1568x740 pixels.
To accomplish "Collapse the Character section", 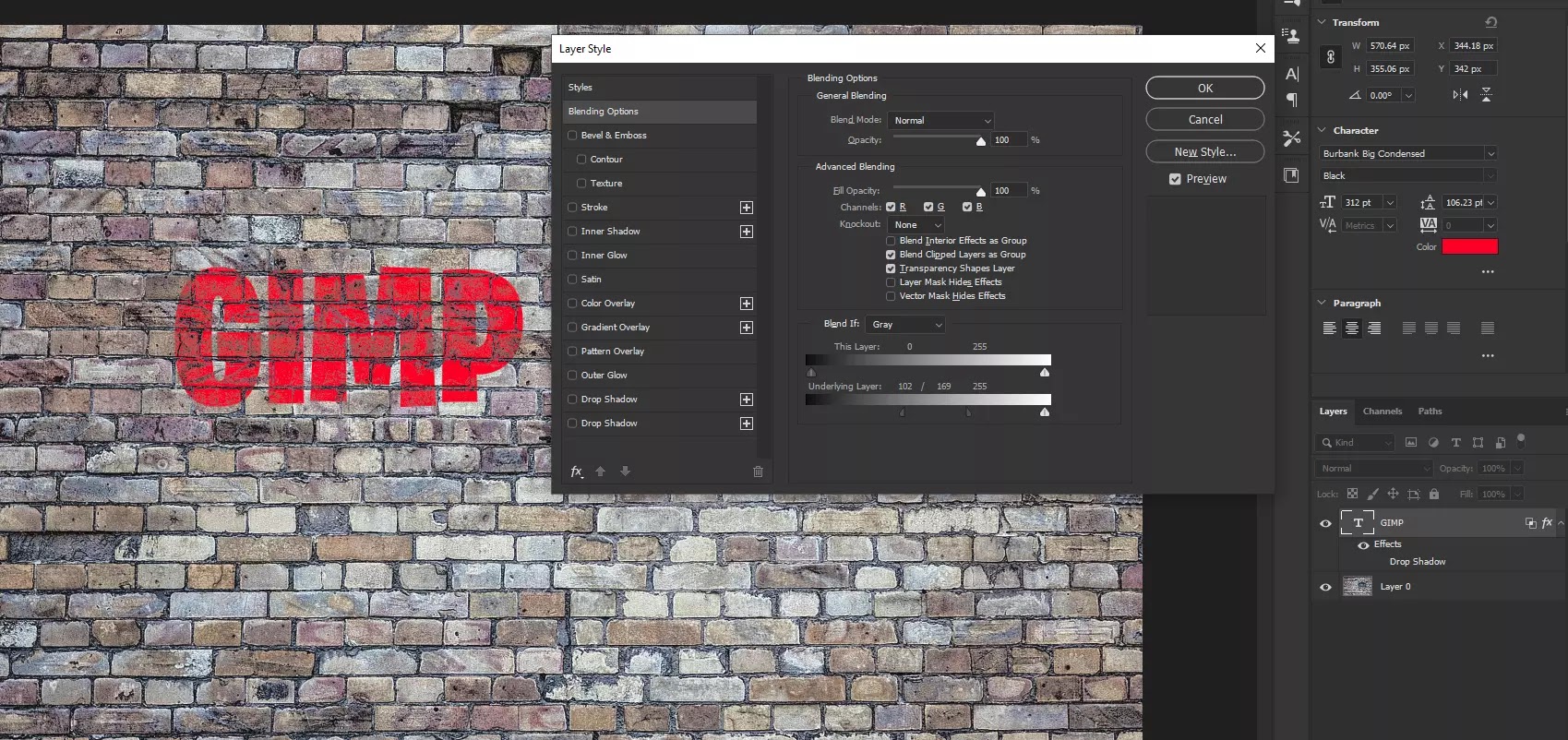I will tap(1322, 130).
